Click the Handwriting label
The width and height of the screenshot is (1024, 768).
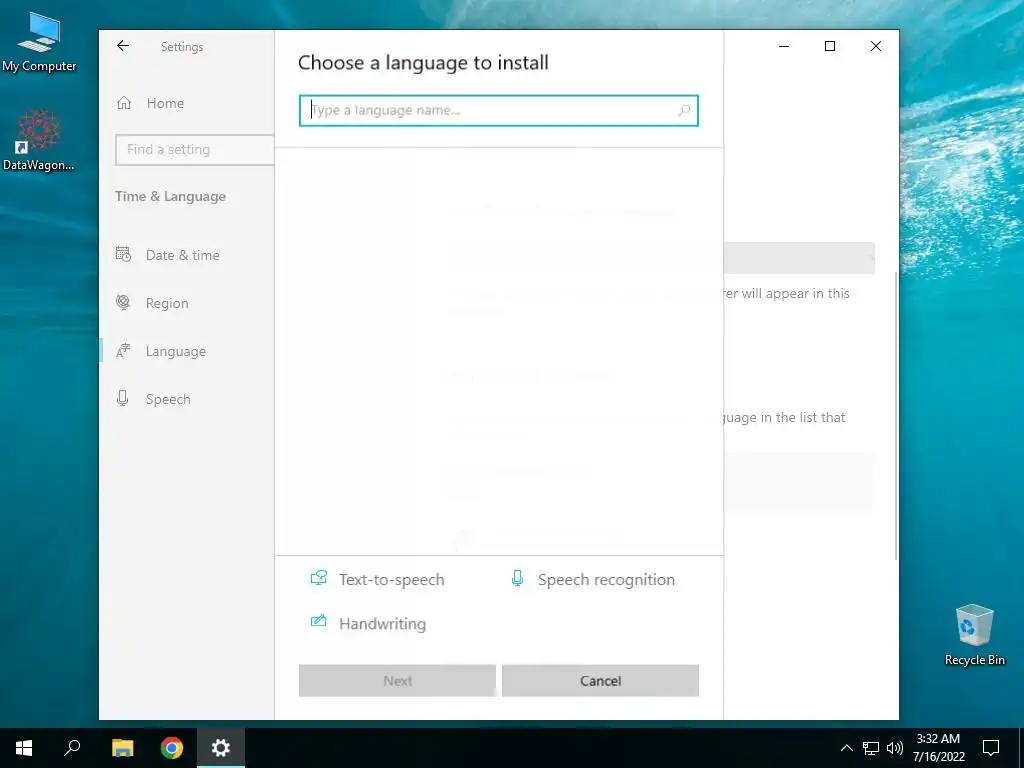tap(382, 624)
